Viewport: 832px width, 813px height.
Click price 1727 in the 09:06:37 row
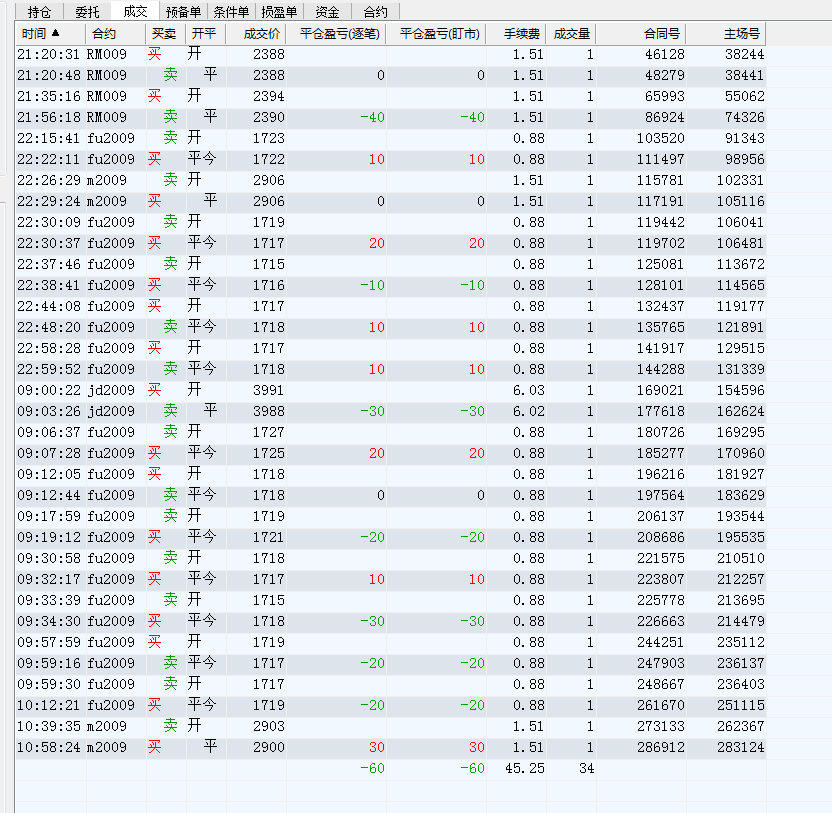pyautogui.click(x=268, y=433)
